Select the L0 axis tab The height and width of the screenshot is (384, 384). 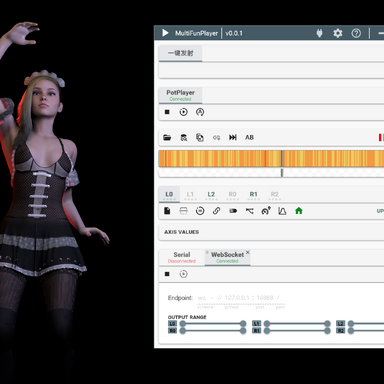coord(169,195)
